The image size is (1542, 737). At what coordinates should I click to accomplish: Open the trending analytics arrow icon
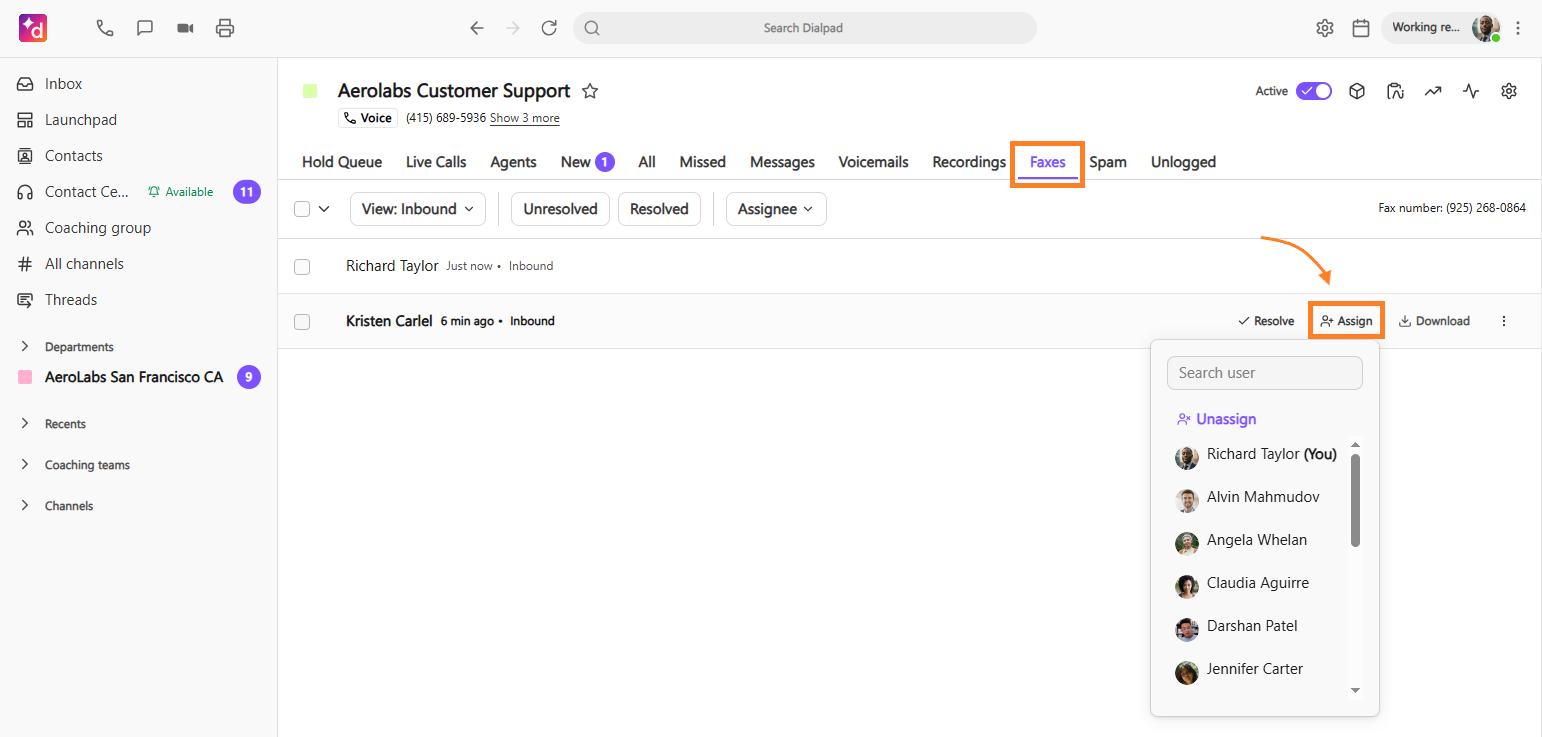[1433, 91]
